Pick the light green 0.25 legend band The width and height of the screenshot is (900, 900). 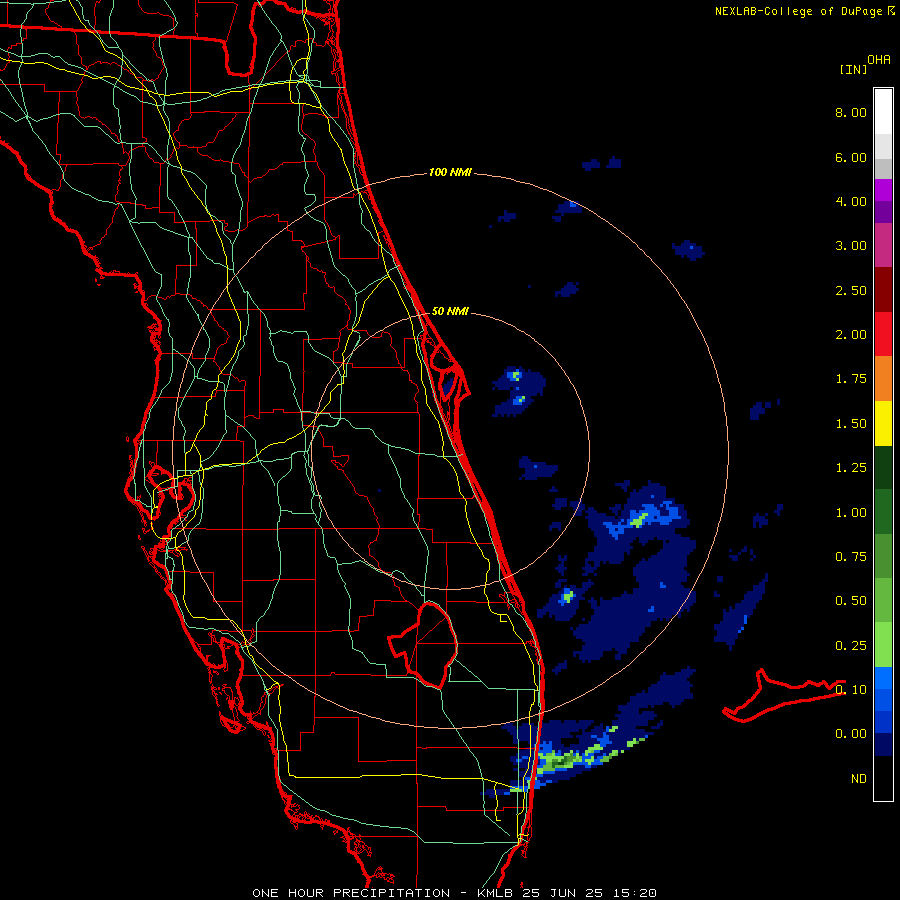pos(883,645)
